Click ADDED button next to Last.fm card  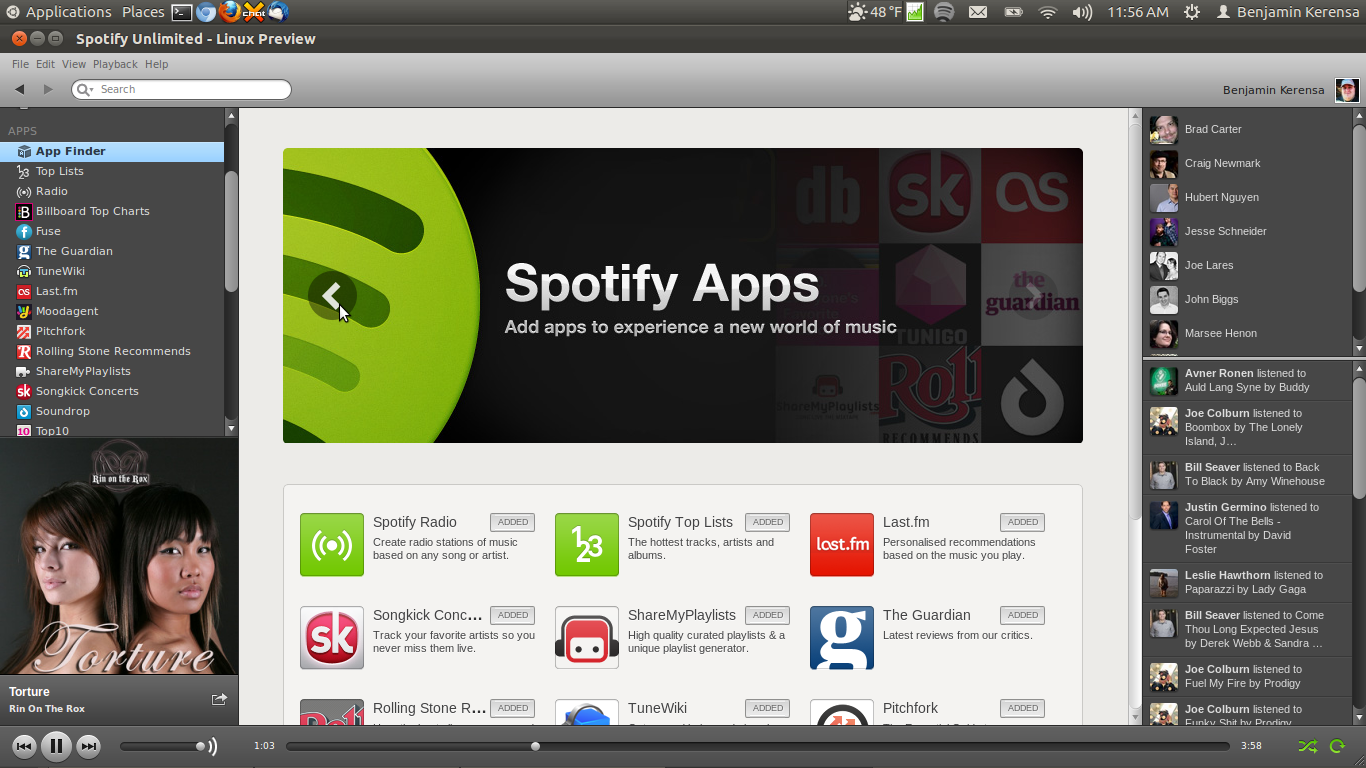[1023, 522]
